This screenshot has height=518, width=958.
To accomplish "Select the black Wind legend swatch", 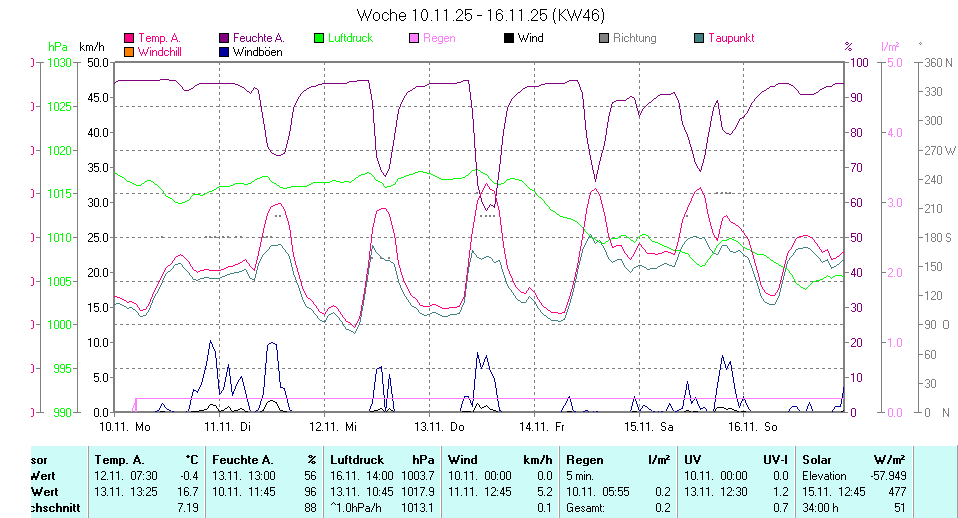I will [x=509, y=38].
